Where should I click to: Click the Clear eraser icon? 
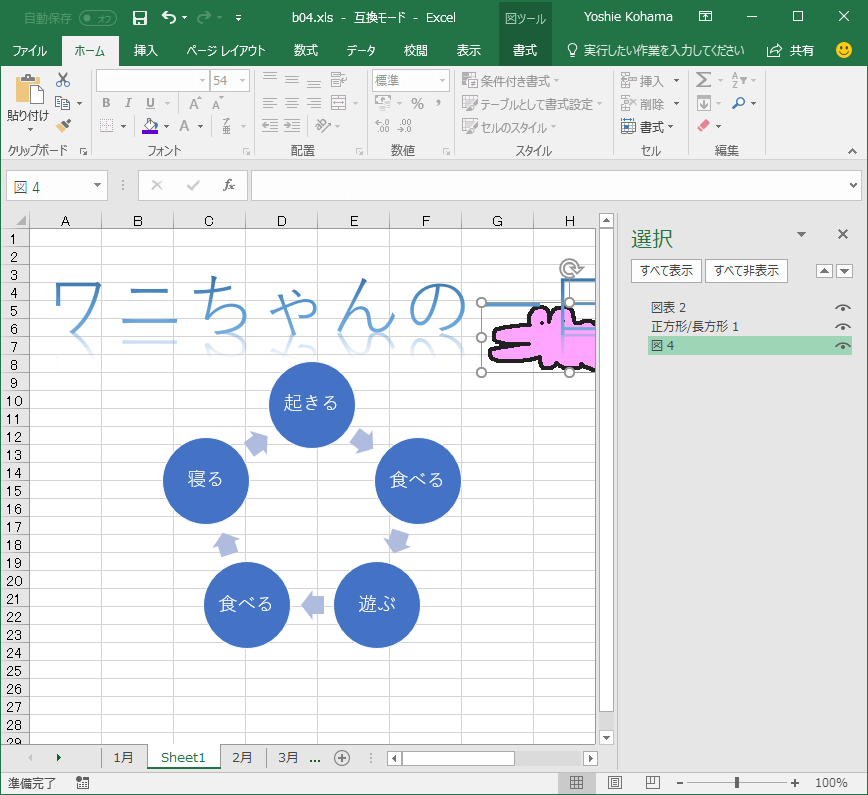click(704, 126)
